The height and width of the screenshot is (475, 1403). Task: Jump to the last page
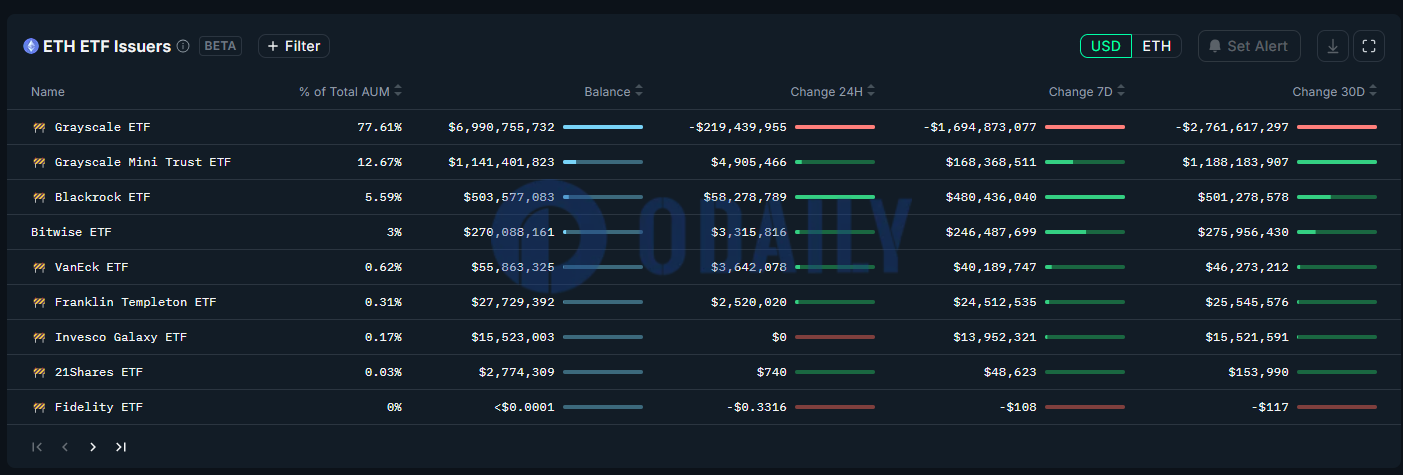tap(121, 447)
